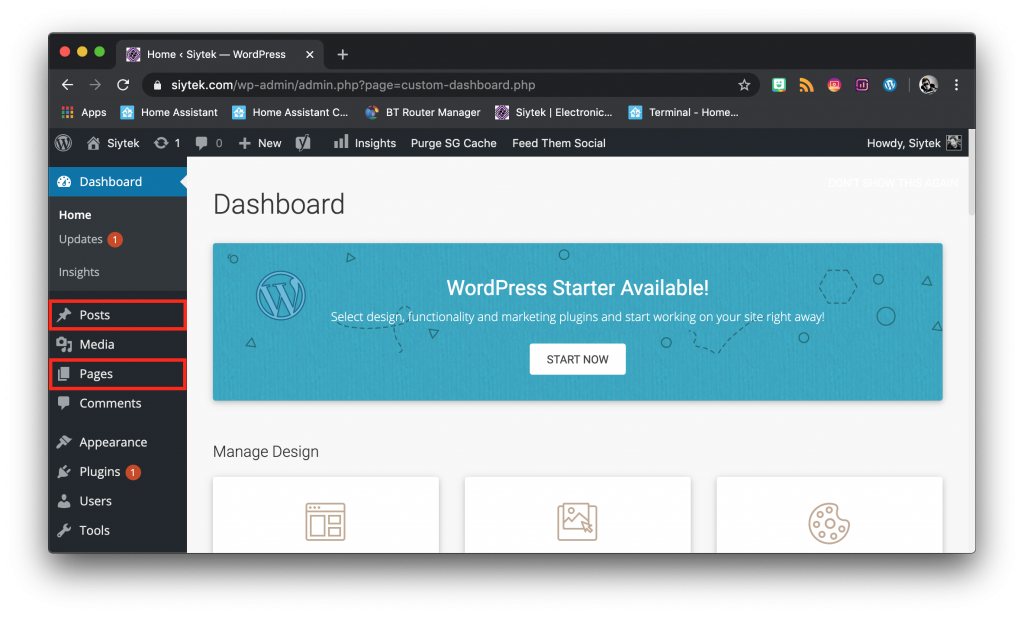The image size is (1024, 617).
Task: Click DON'T SHOW THIS AGAIN link
Action: (x=893, y=183)
